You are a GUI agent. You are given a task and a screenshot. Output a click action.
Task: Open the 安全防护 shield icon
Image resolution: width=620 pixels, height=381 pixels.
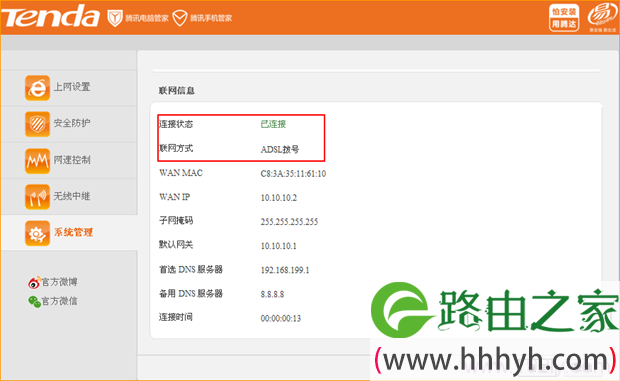(x=37, y=124)
